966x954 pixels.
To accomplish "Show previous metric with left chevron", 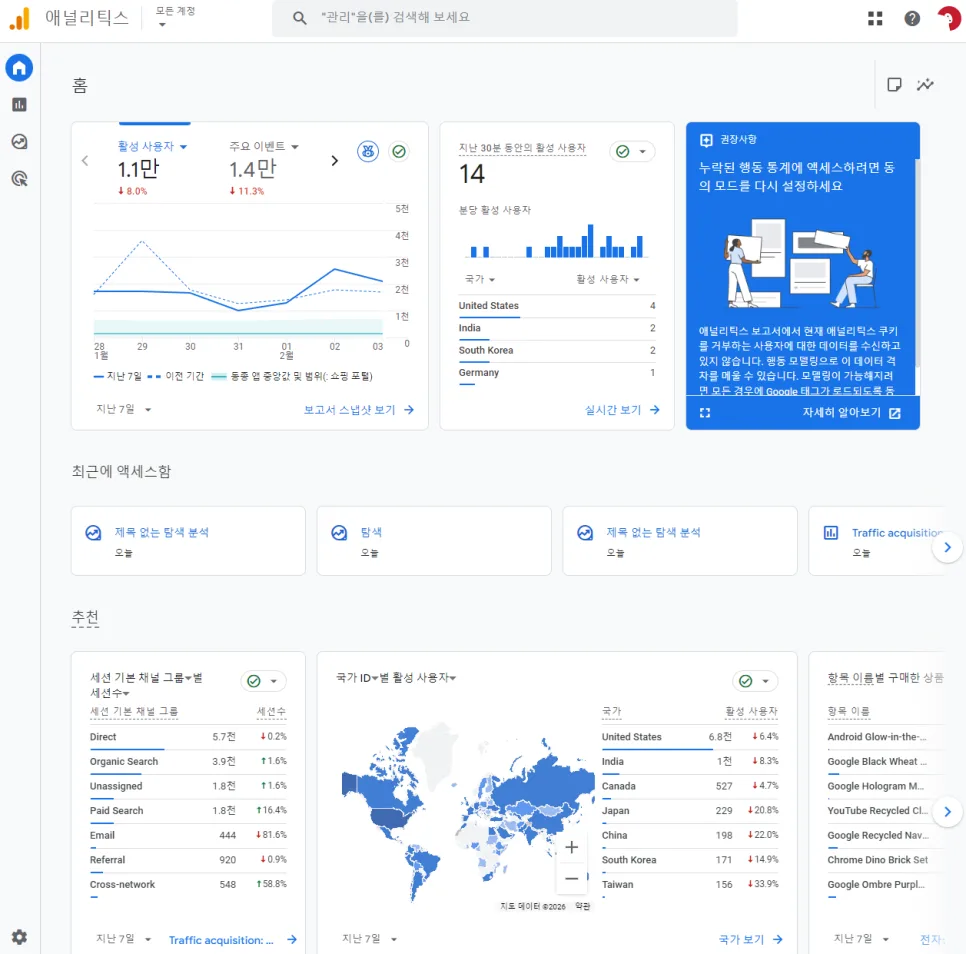I will coord(85,161).
